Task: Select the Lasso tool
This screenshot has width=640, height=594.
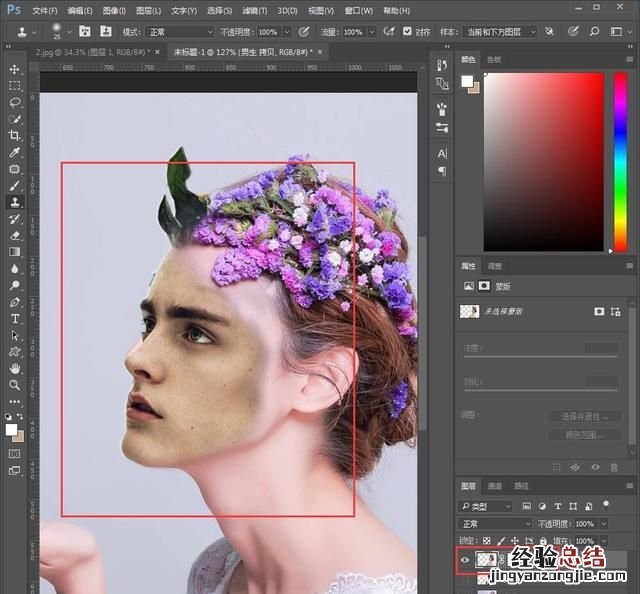Action: tap(15, 102)
